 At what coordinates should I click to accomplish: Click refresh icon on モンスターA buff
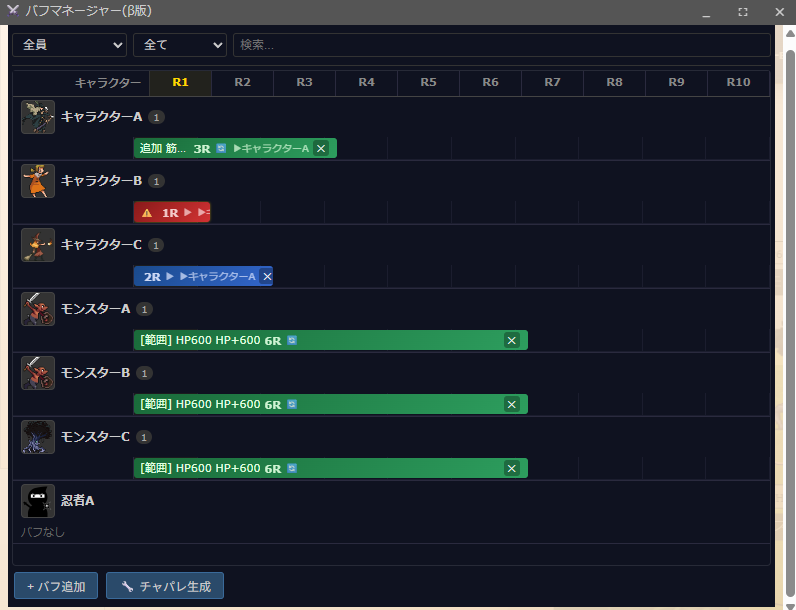click(292, 340)
